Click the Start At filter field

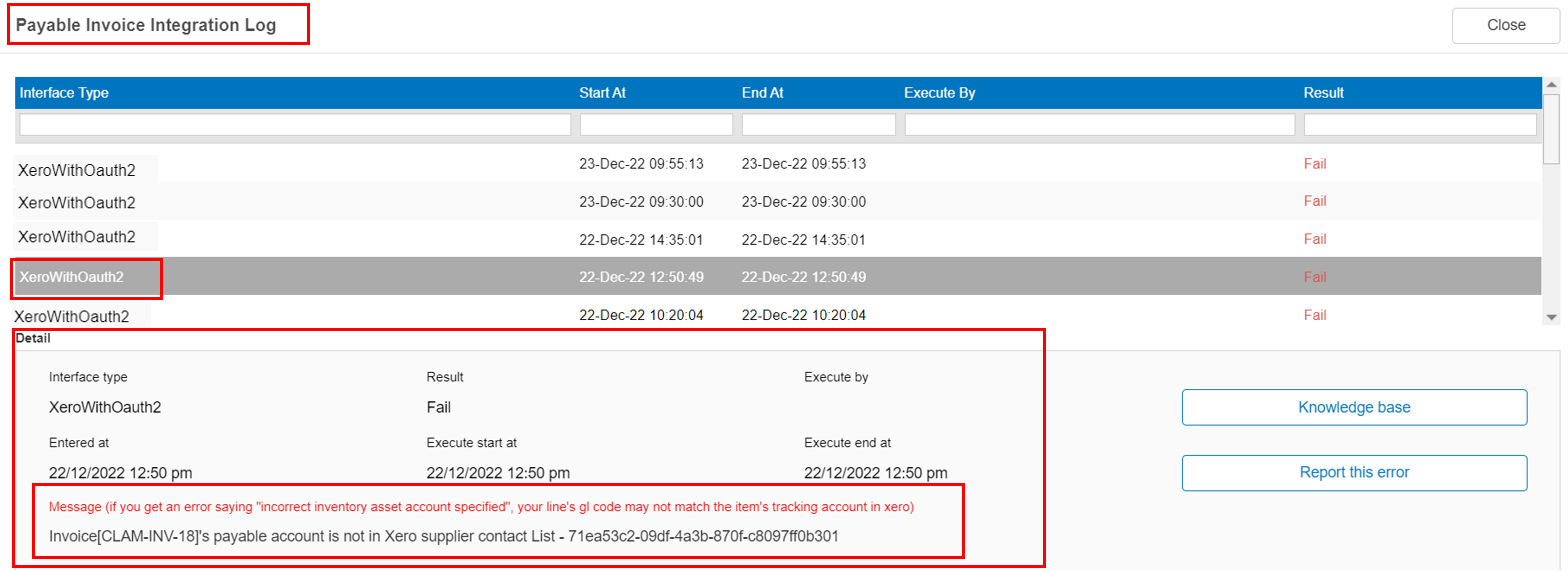click(x=656, y=124)
